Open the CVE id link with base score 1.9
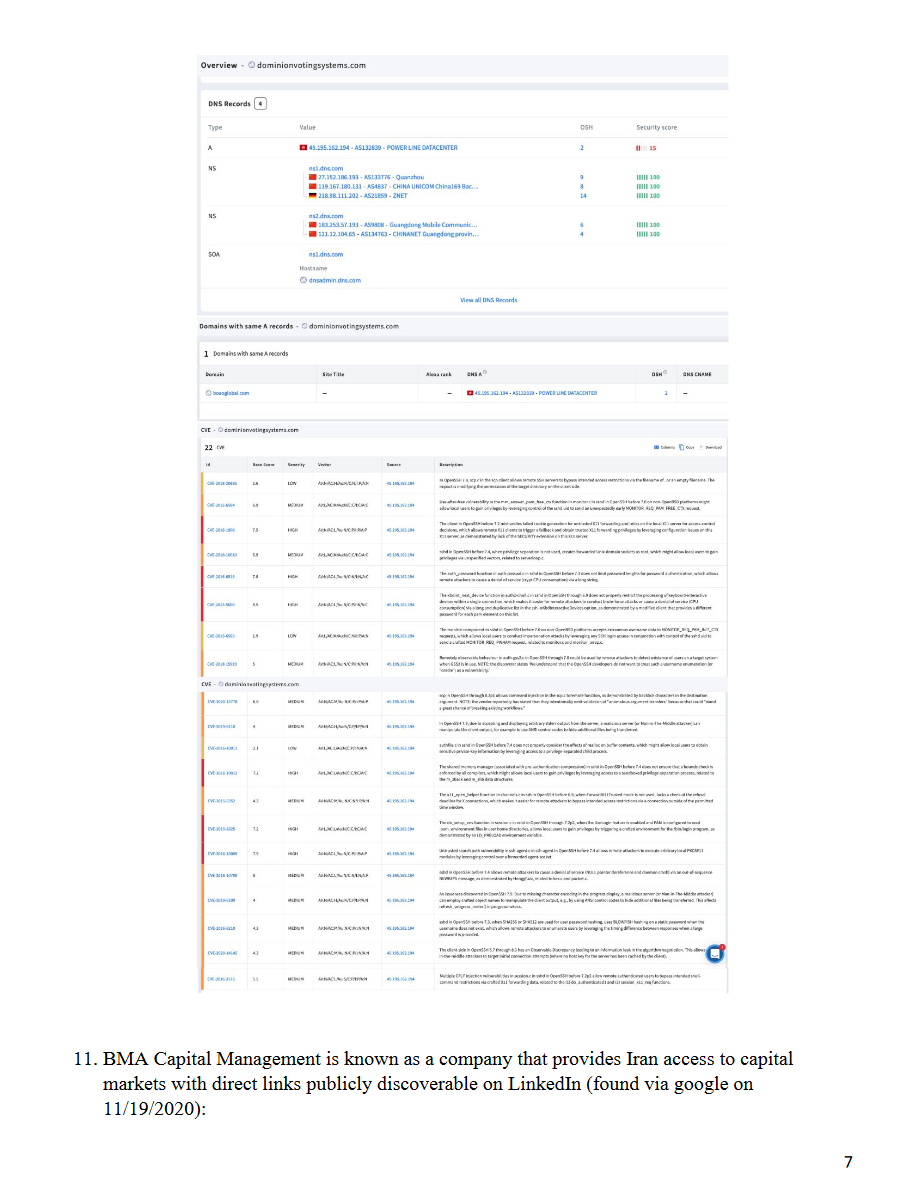Viewport: 914px width, 1179px height. point(221,636)
